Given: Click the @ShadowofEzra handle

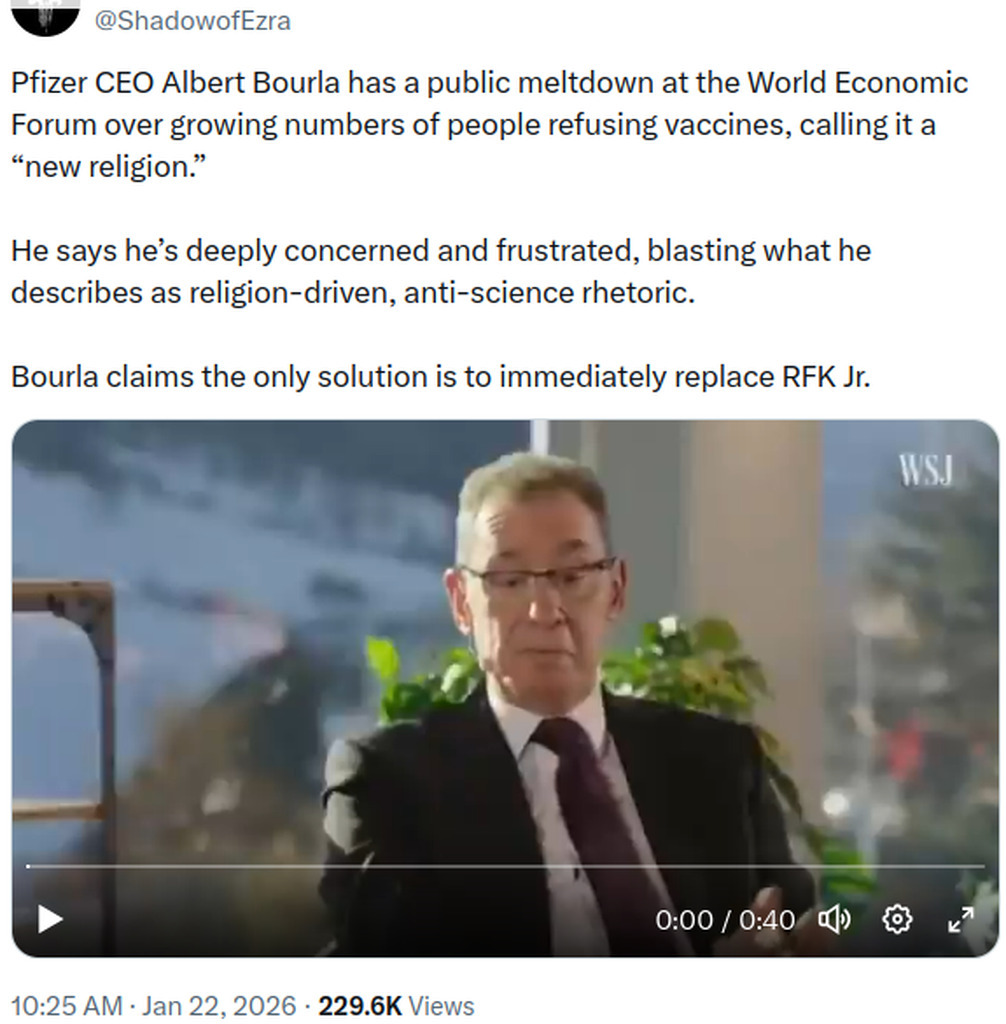Looking at the screenshot, I should pyautogui.click(x=193, y=21).
